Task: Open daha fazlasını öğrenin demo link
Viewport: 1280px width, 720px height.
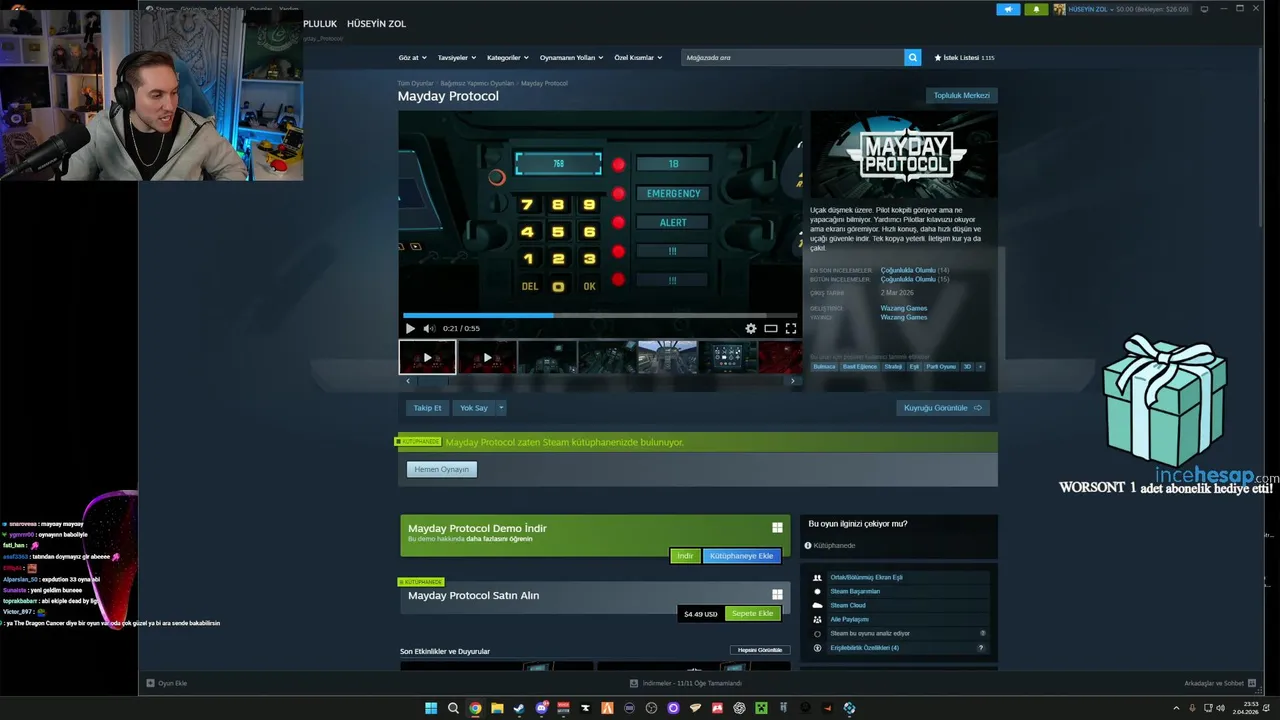Action: point(499,539)
